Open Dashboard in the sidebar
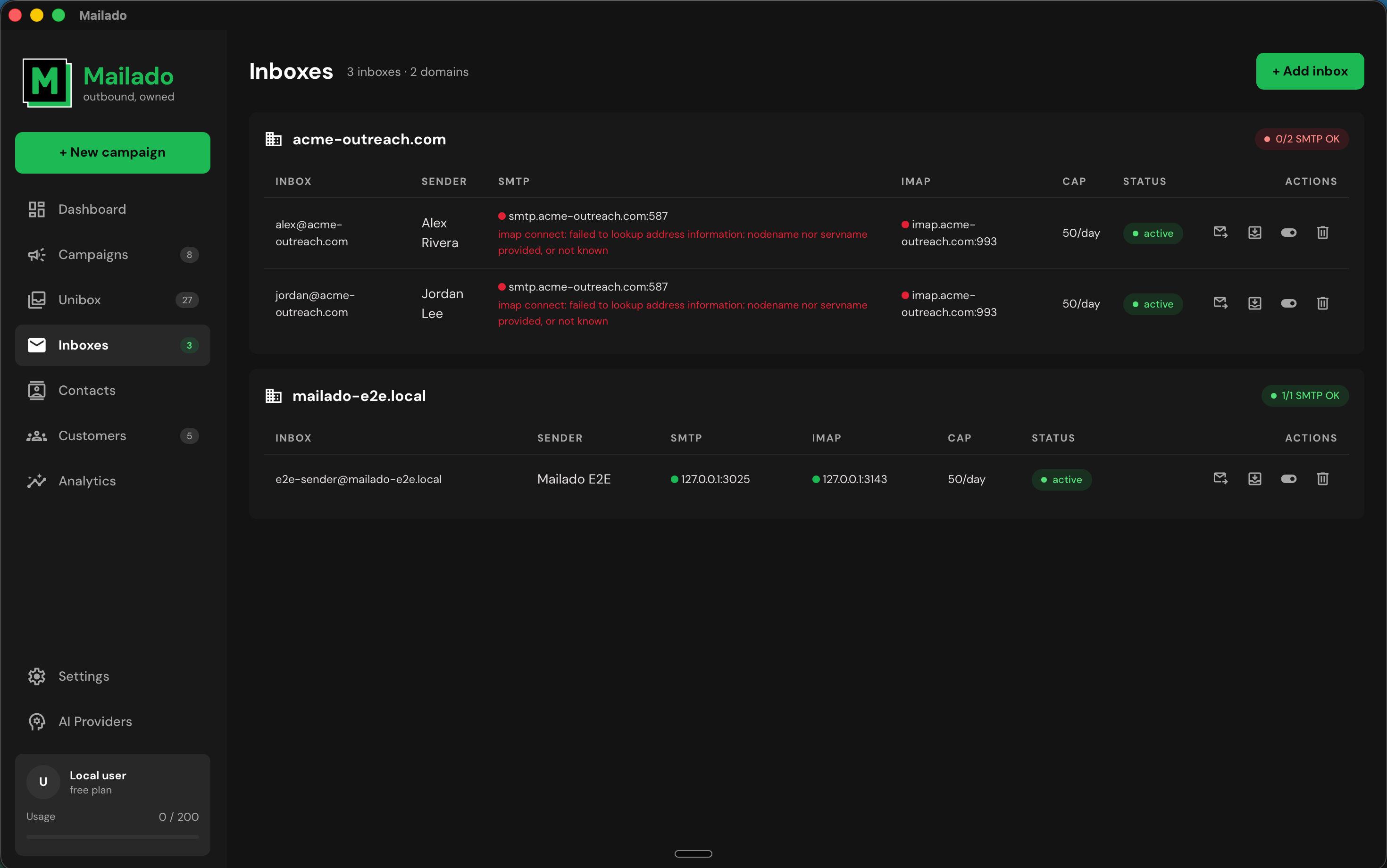 click(113, 209)
